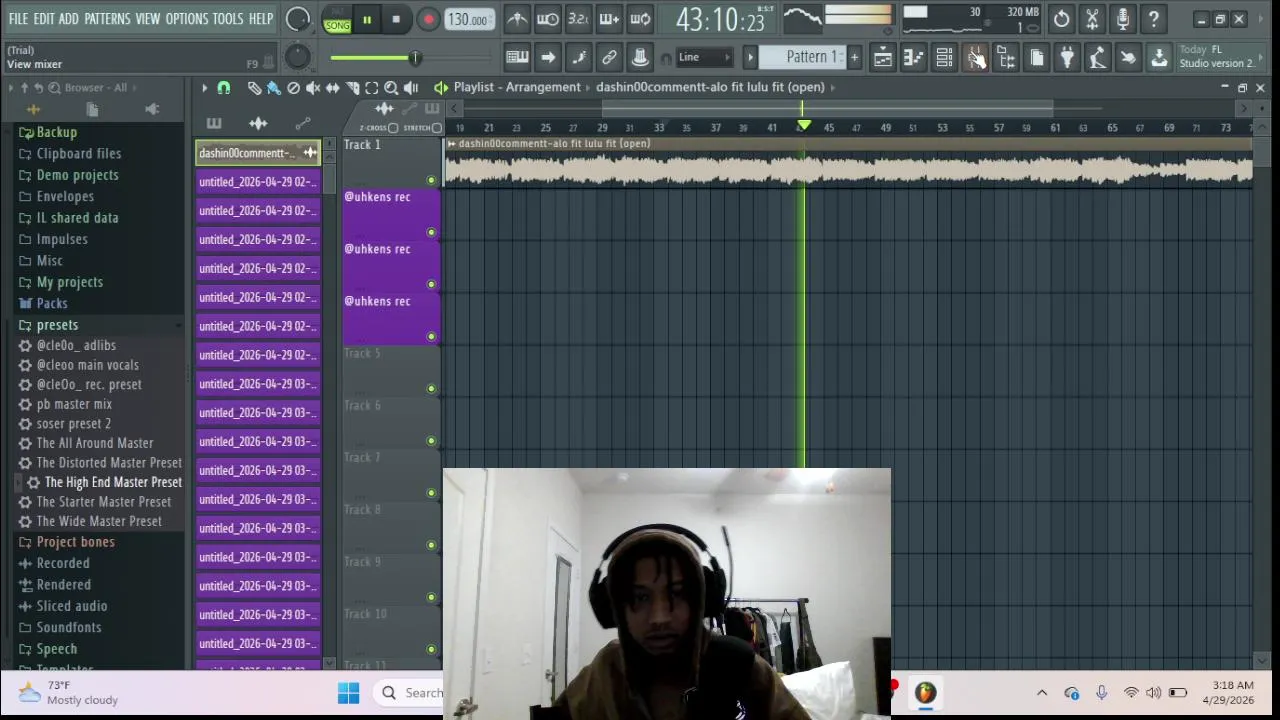Open the piano roll view icon
Image resolution: width=1280 pixels, height=720 pixels.
click(913, 58)
